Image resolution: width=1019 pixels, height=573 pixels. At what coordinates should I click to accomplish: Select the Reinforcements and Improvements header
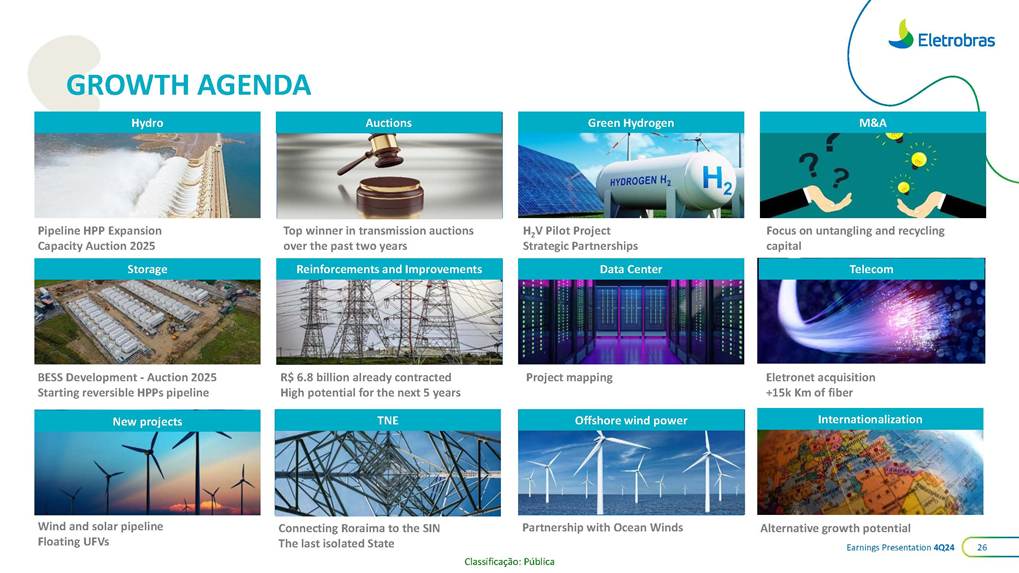coord(388,269)
